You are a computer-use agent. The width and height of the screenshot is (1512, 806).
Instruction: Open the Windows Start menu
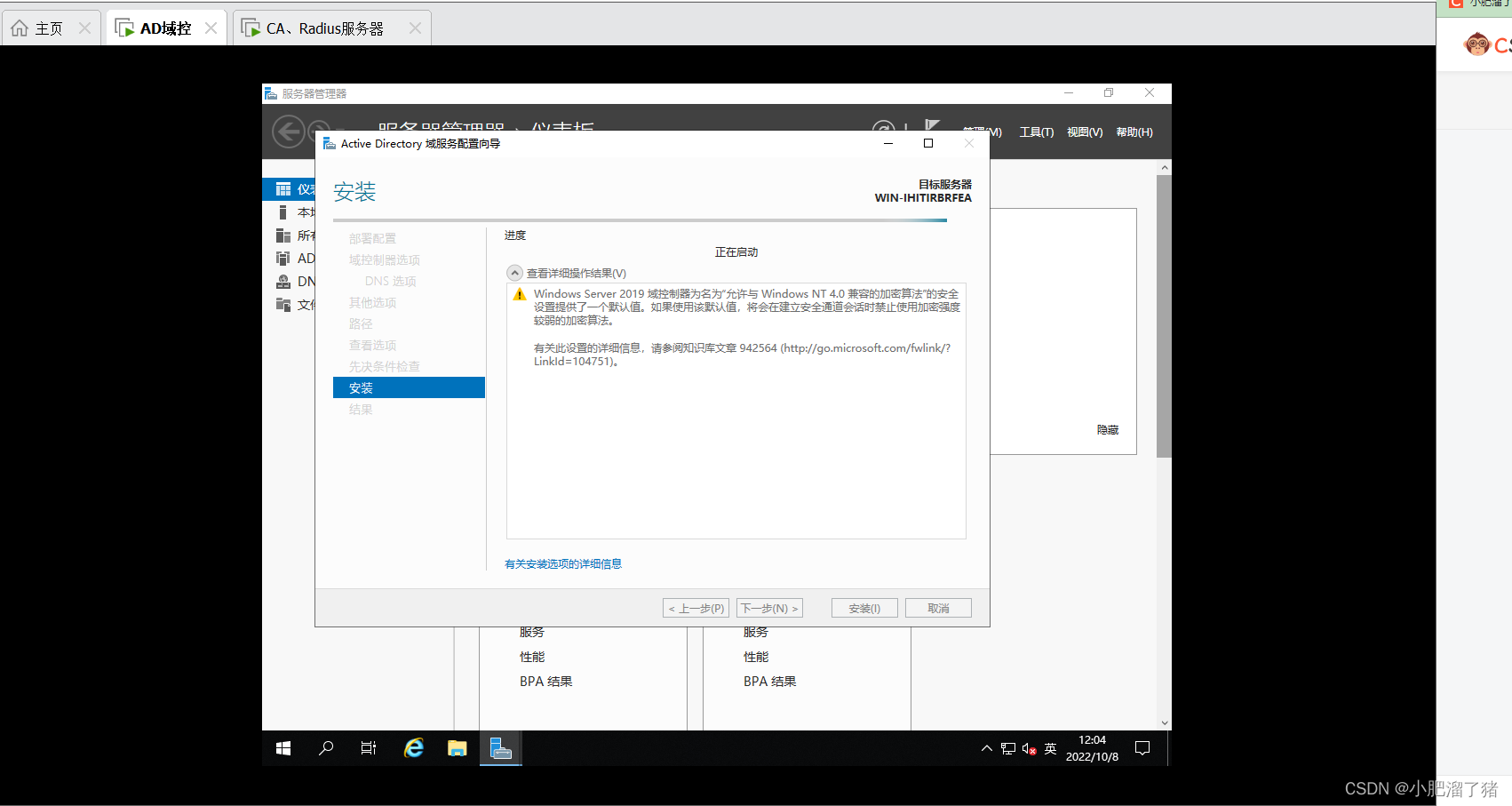coord(283,748)
